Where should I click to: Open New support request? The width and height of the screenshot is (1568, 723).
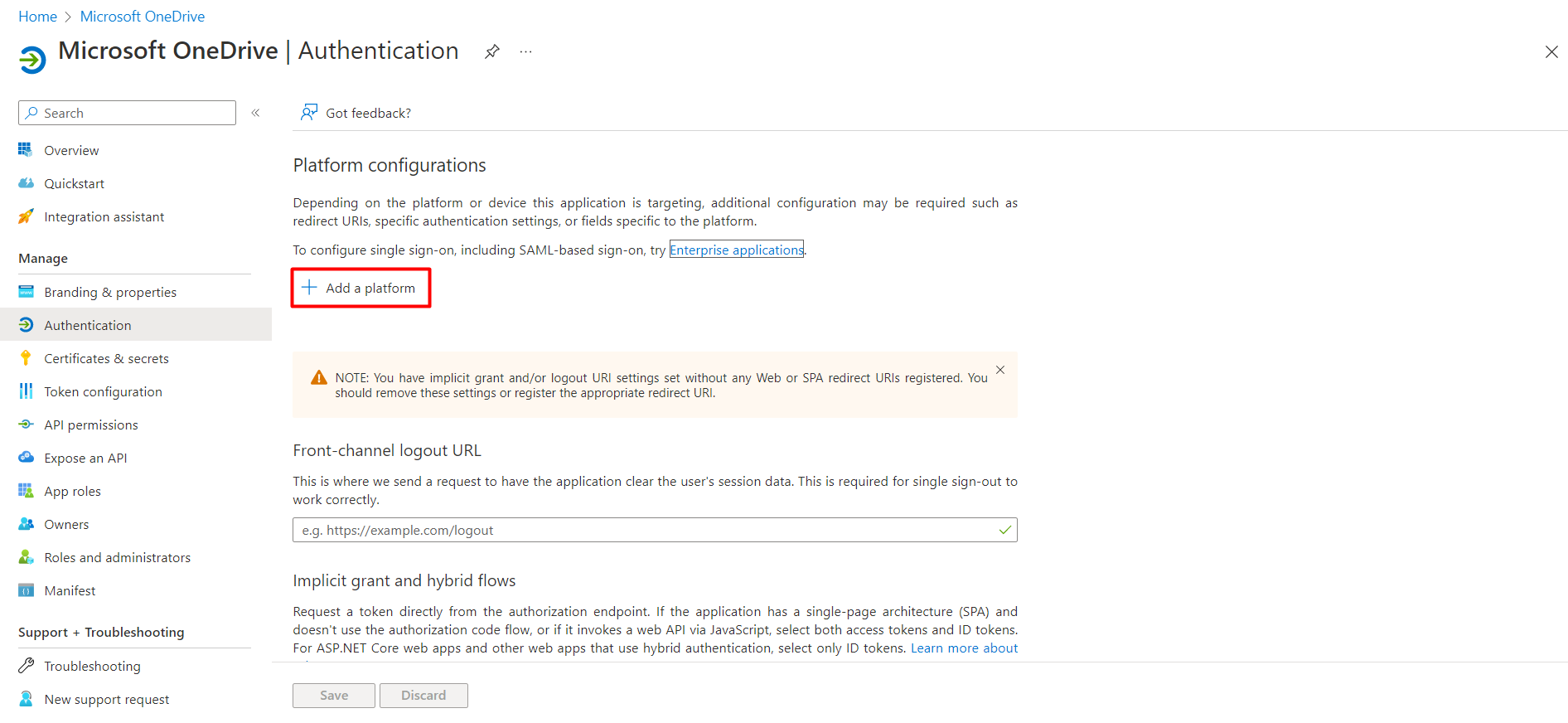pos(107,700)
